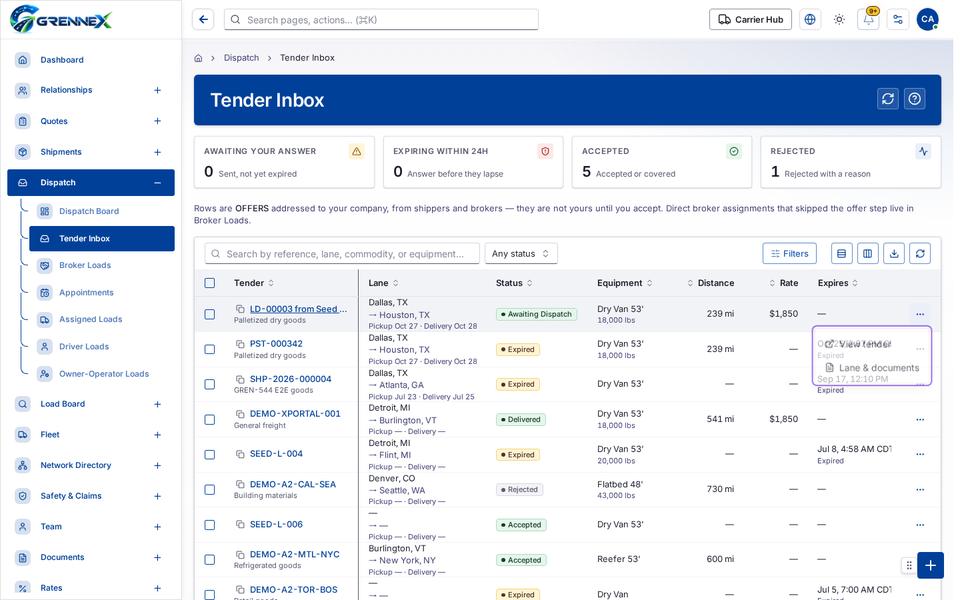This screenshot has height=600, width=960.
Task: Select Lane & documents menu entry
Action: pos(872,368)
